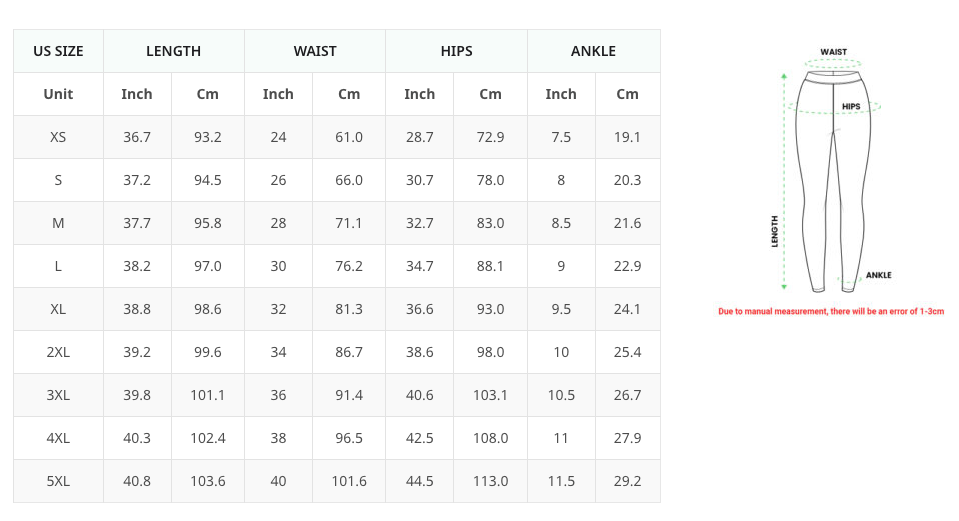Click the red manual measurement error note
Screen dimensions: 959x521
pos(831,311)
